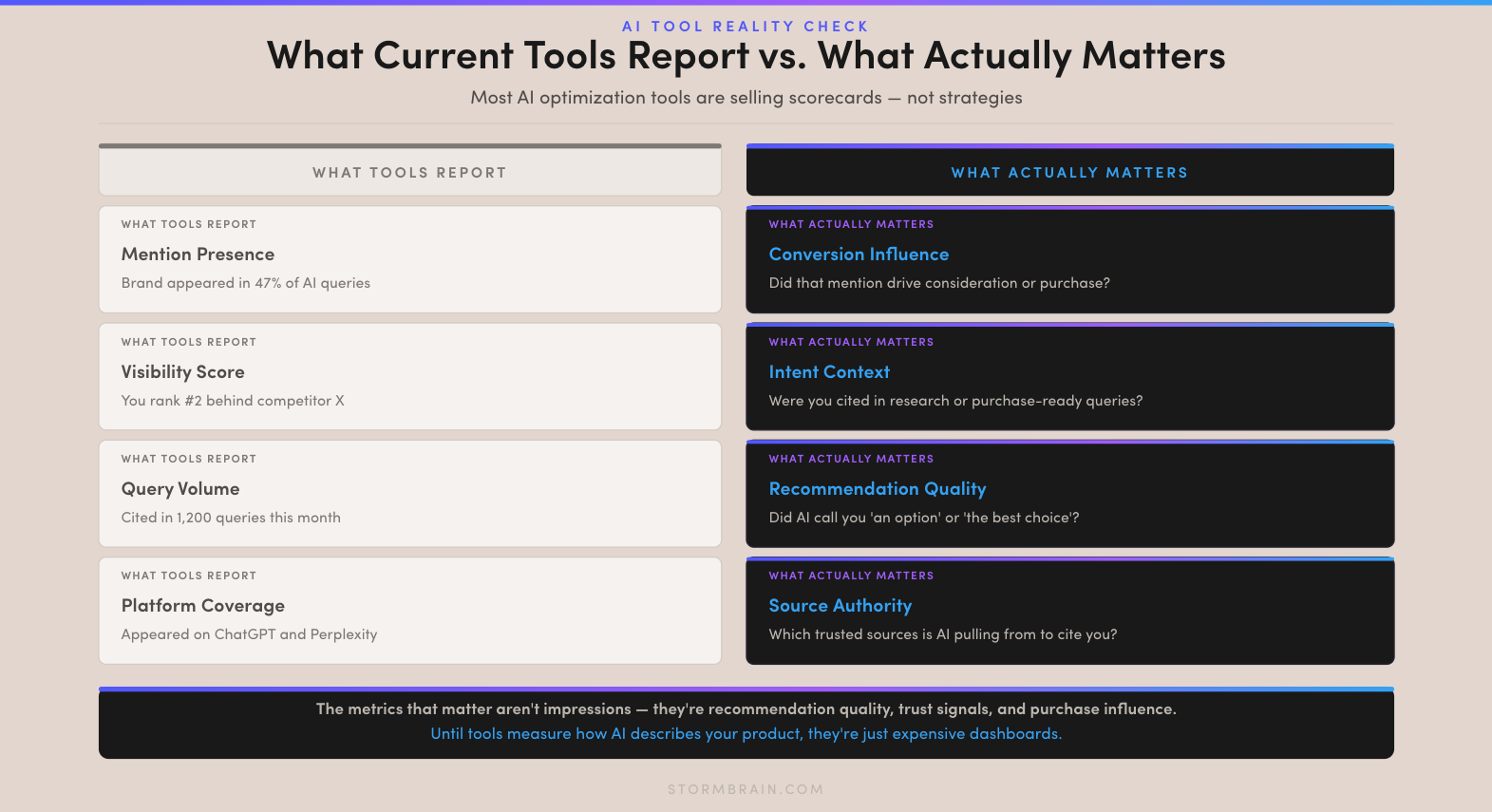This screenshot has width=1492, height=812.
Task: Open the Recommendation Quality heading
Action: pos(878,489)
